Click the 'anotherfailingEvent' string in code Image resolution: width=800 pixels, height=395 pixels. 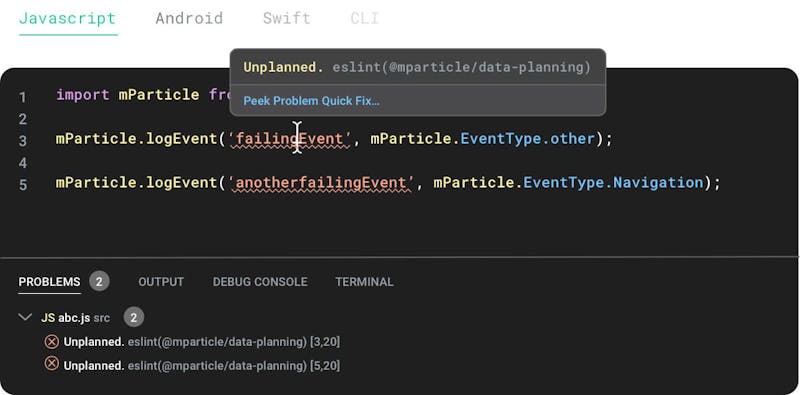(321, 183)
